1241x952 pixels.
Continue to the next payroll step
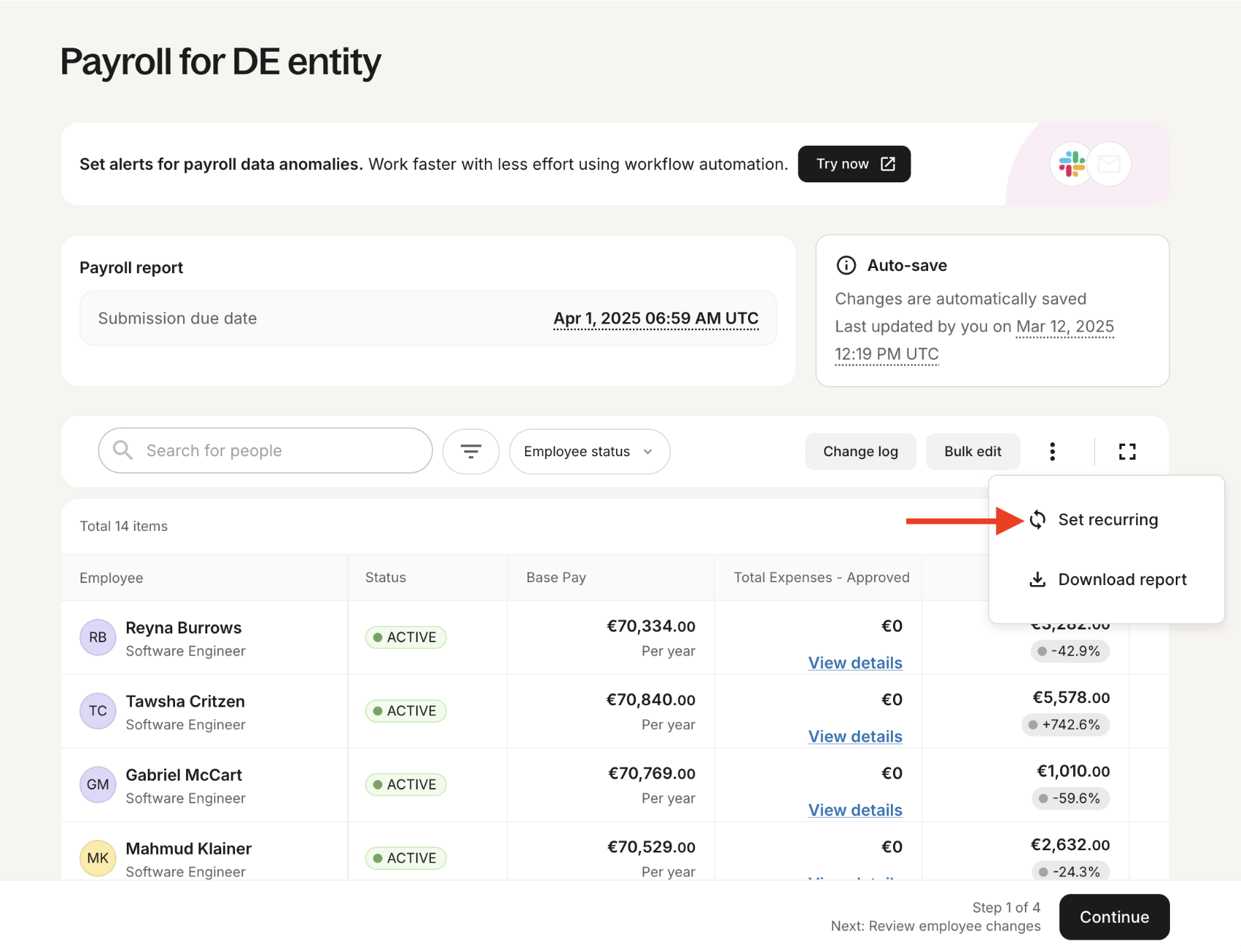1114,917
